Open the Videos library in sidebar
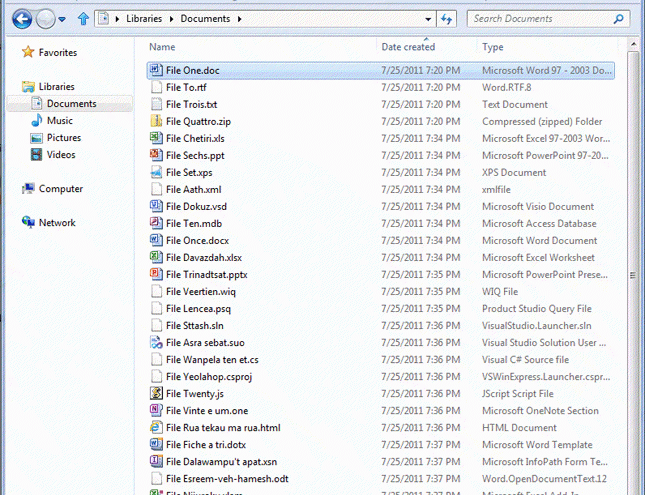This screenshot has width=645, height=495. 61,155
